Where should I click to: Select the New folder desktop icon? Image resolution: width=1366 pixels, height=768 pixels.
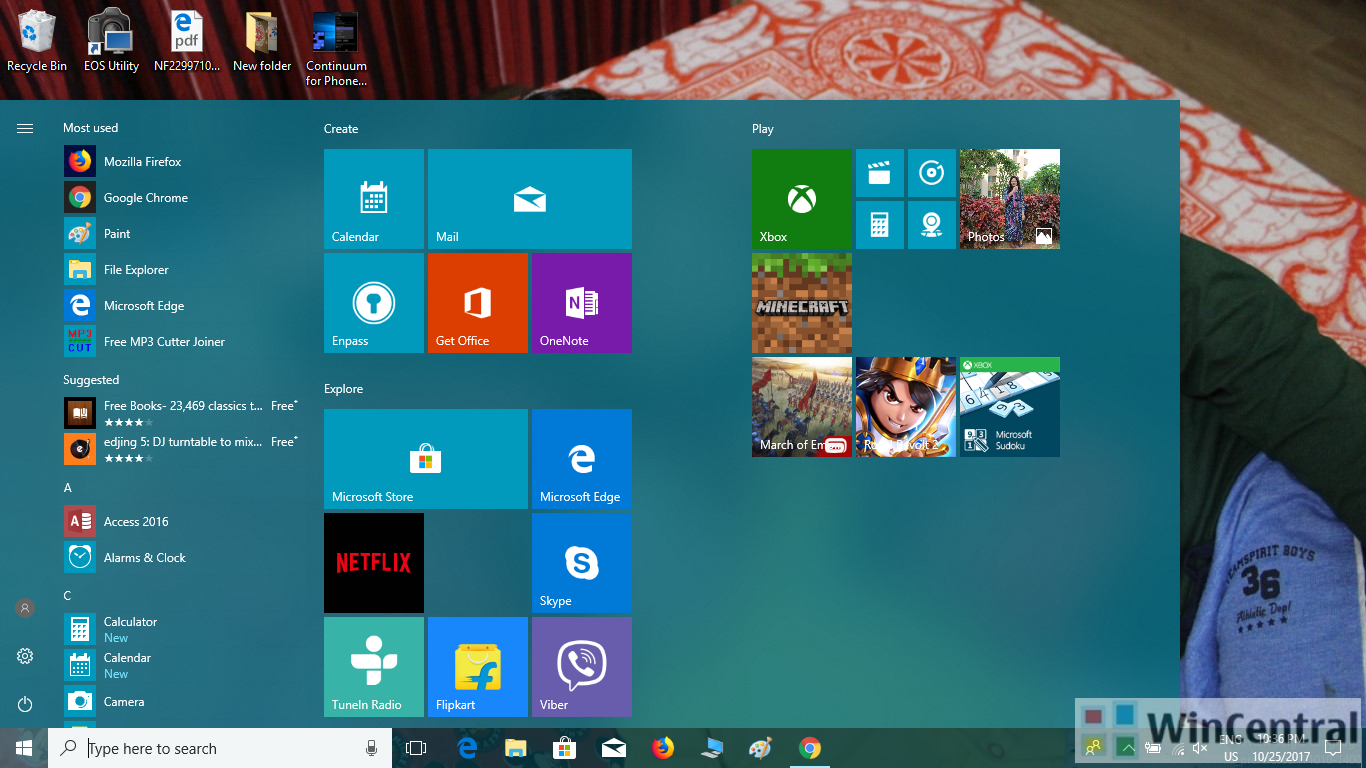262,42
